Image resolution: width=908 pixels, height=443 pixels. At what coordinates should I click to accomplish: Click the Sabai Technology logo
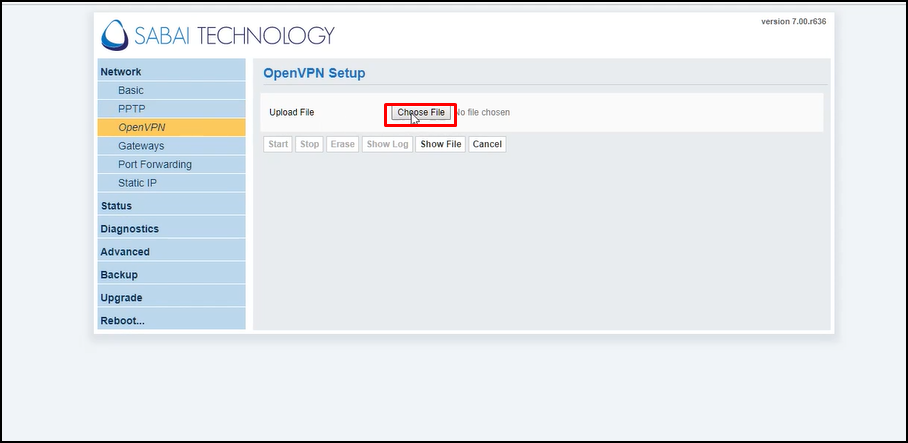pyautogui.click(x=217, y=35)
